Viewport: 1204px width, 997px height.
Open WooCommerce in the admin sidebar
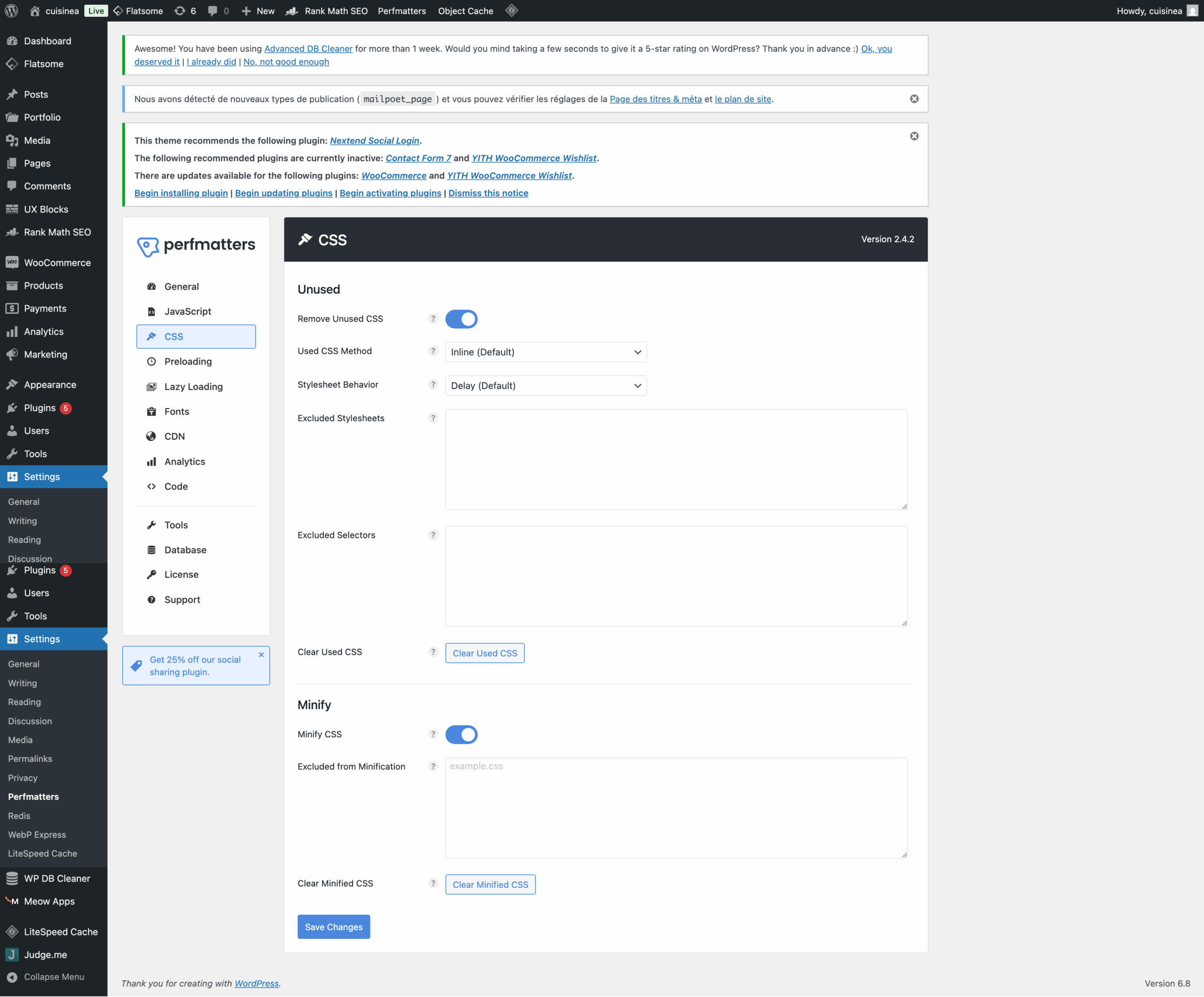coord(57,262)
